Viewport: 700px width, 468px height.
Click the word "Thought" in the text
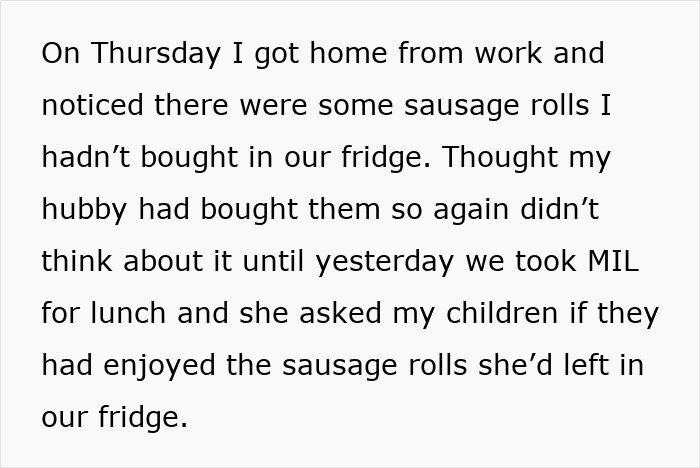pyautogui.click(x=500, y=159)
